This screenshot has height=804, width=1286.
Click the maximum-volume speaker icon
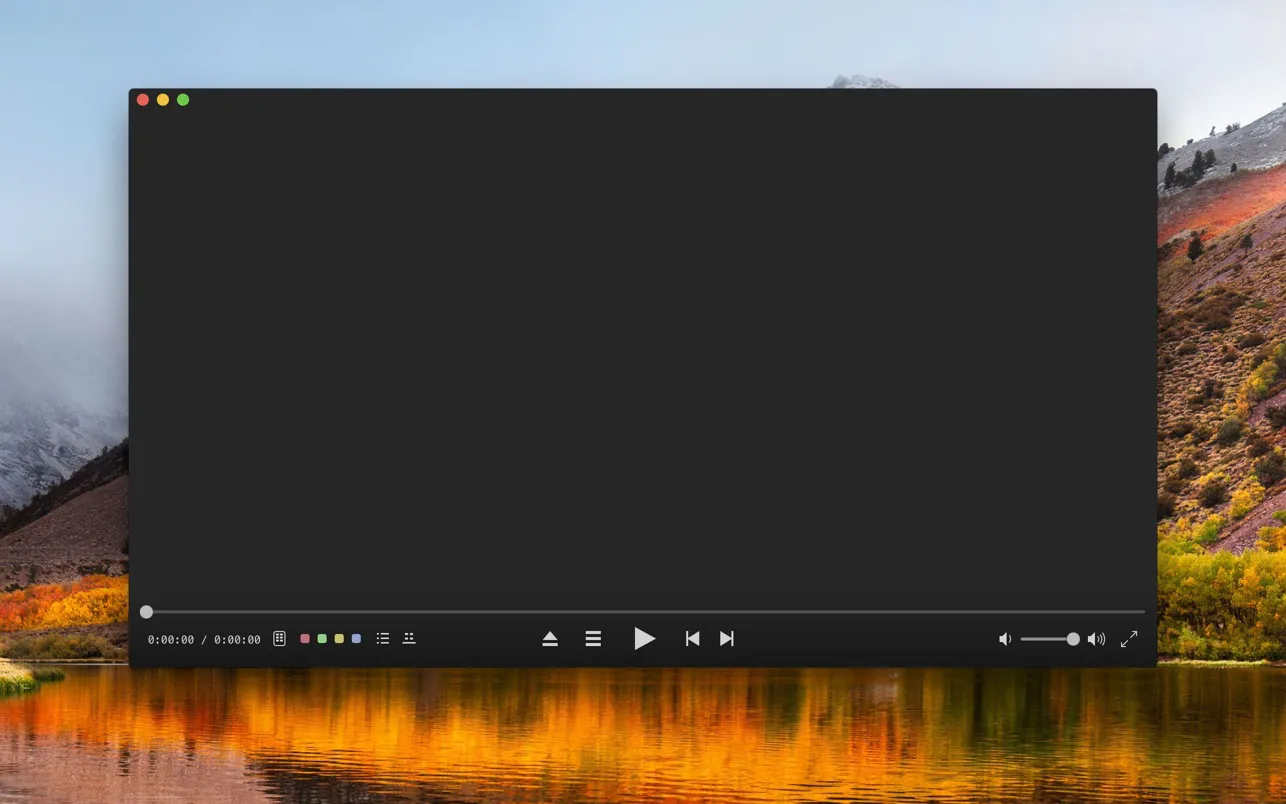point(1096,639)
